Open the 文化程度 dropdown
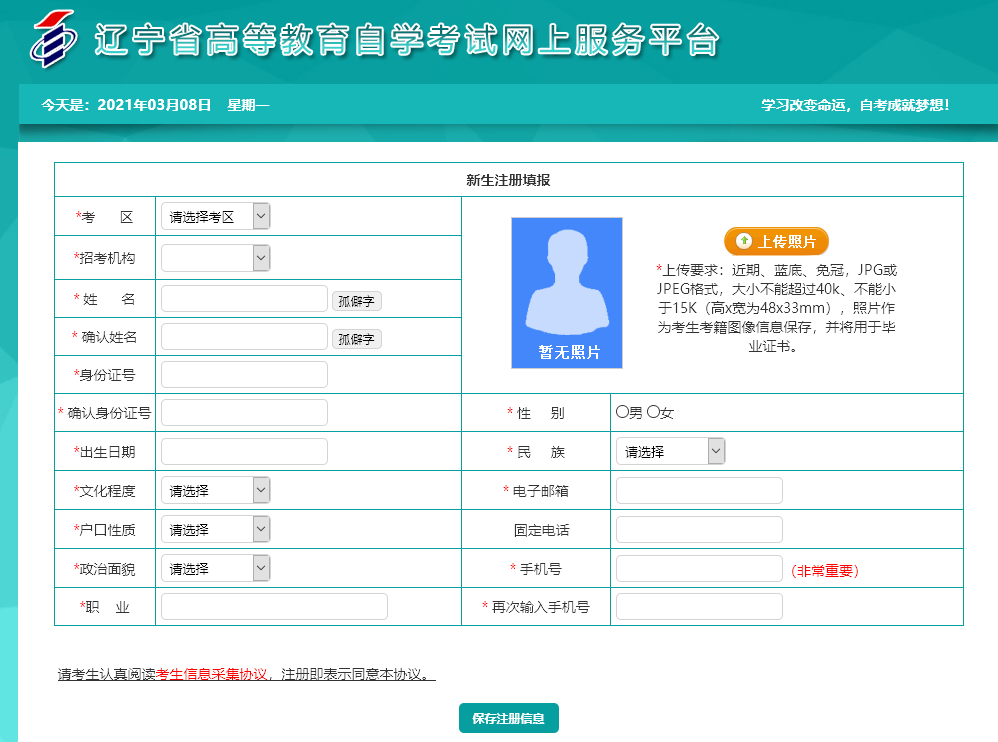998x742 pixels. pyautogui.click(x=215, y=490)
